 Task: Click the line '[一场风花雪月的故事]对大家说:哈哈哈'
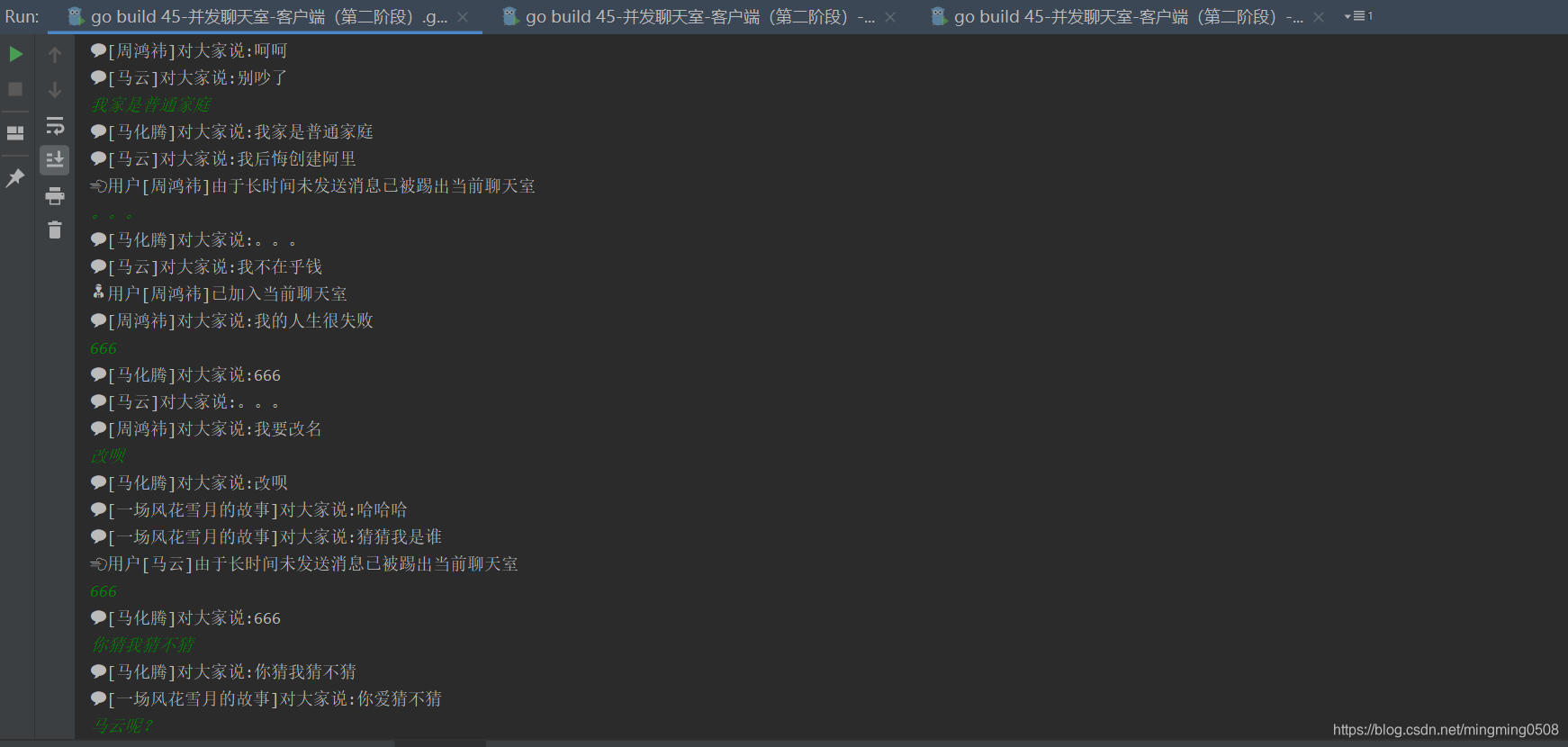(249, 510)
